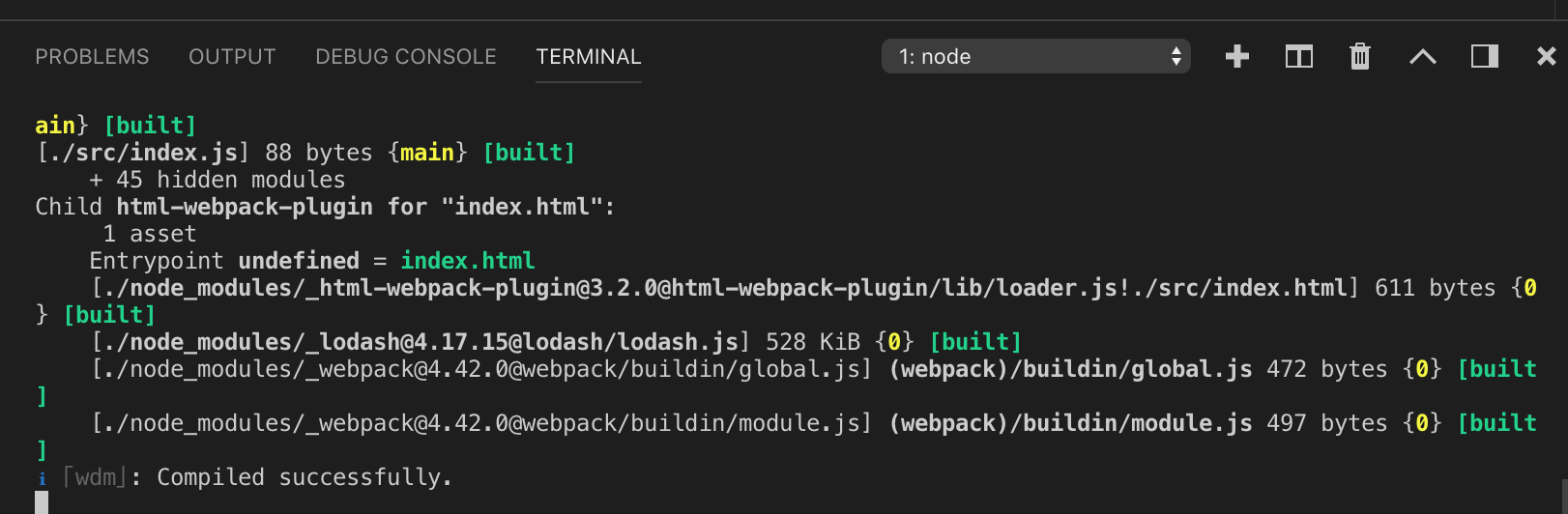Switch to the OUTPUT tab
Image resolution: width=1568 pixels, height=514 pixels.
[232, 57]
